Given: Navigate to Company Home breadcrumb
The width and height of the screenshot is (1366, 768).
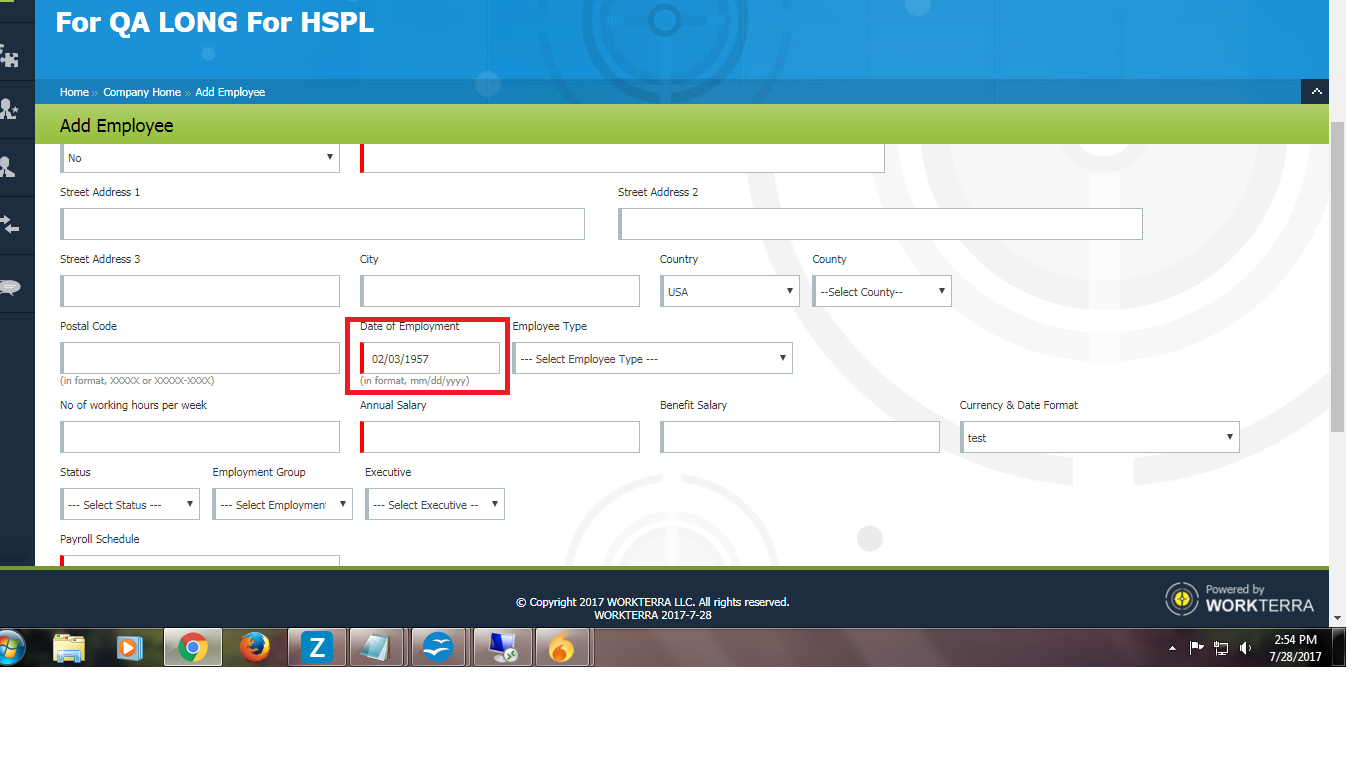Looking at the screenshot, I should coord(142,92).
